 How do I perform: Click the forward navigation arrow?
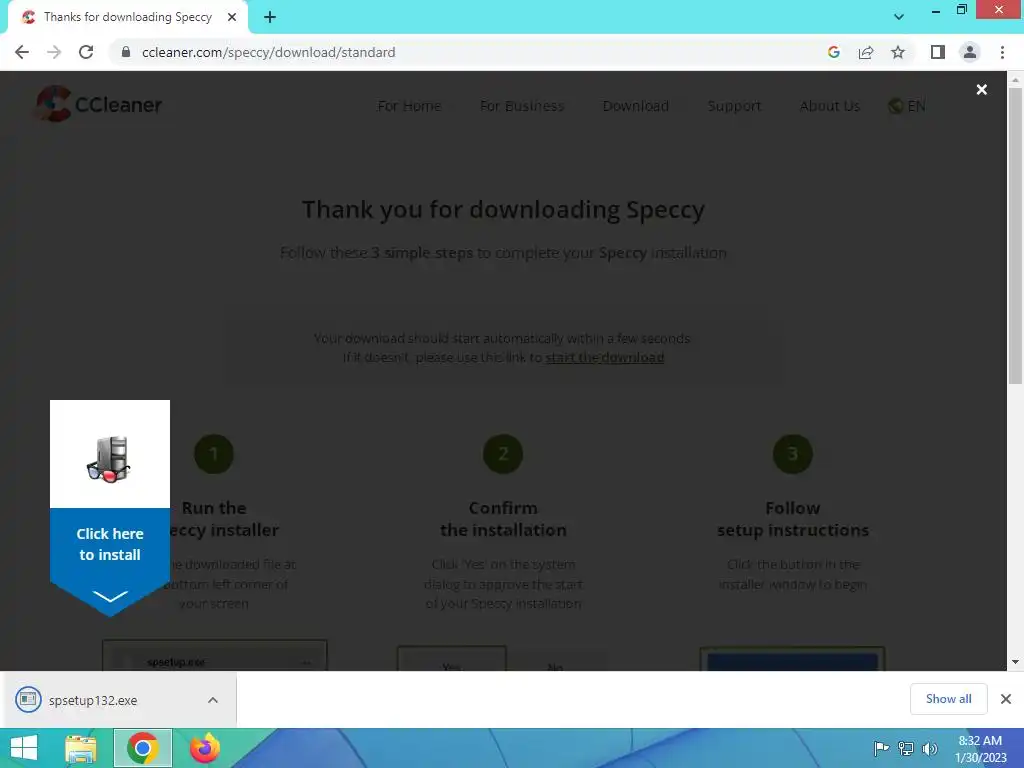54,52
